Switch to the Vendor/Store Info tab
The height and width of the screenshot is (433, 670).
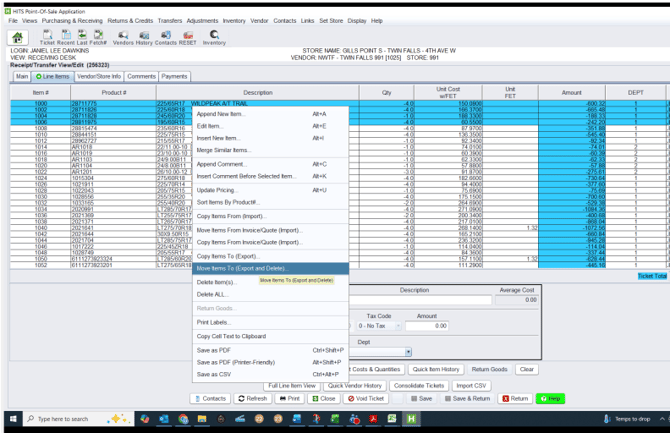[x=99, y=77]
